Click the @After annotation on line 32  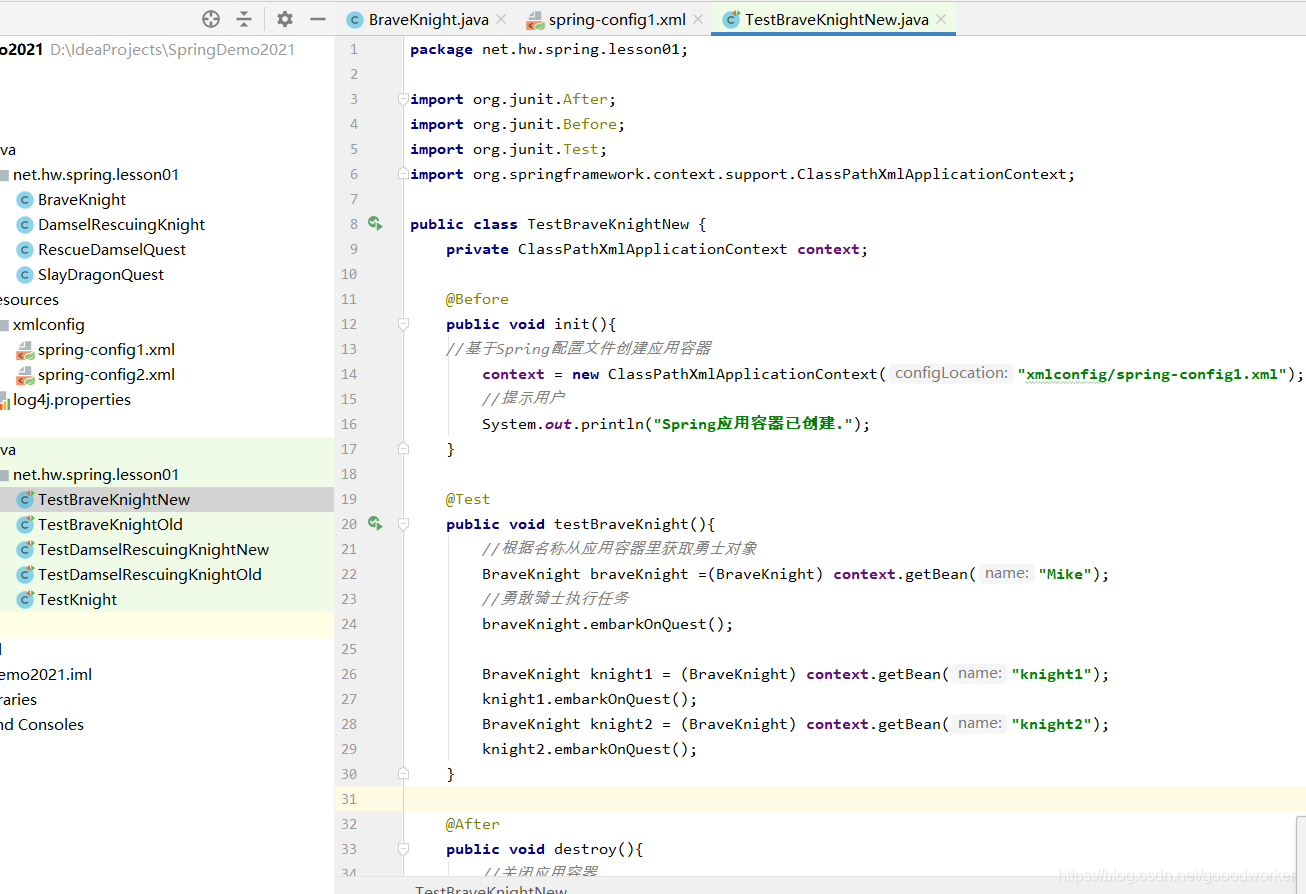click(x=473, y=824)
